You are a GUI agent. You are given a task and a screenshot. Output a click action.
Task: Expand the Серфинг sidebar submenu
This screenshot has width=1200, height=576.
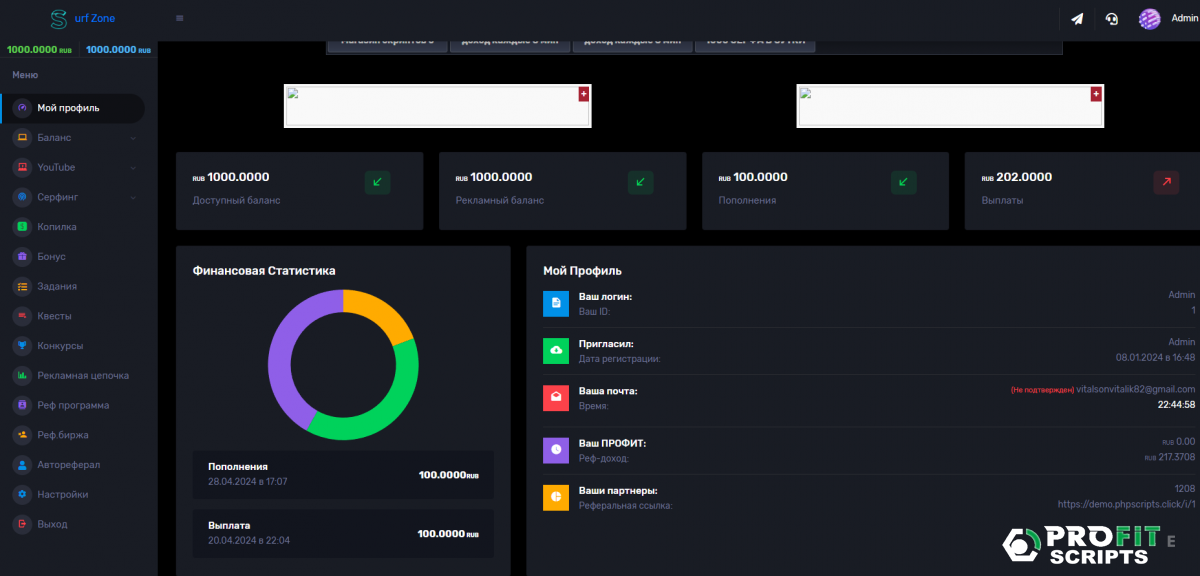coord(133,197)
